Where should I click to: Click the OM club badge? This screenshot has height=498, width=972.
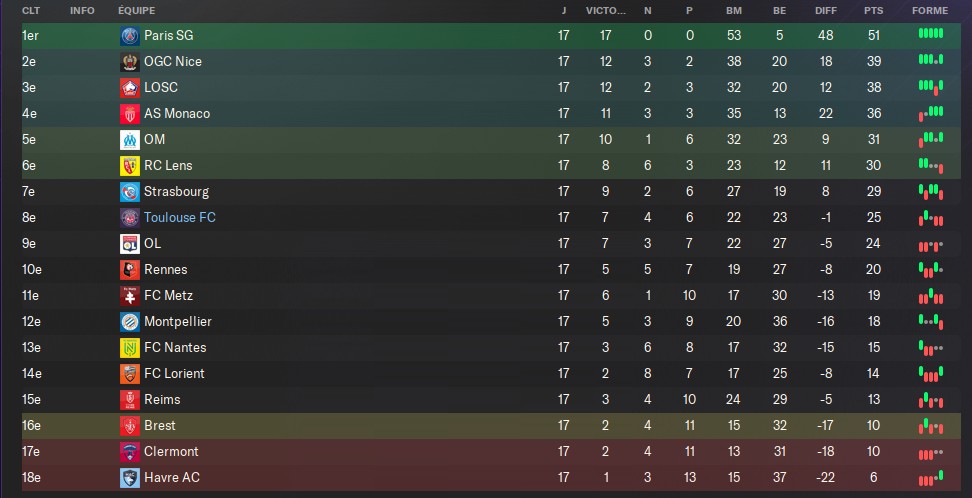click(130, 140)
